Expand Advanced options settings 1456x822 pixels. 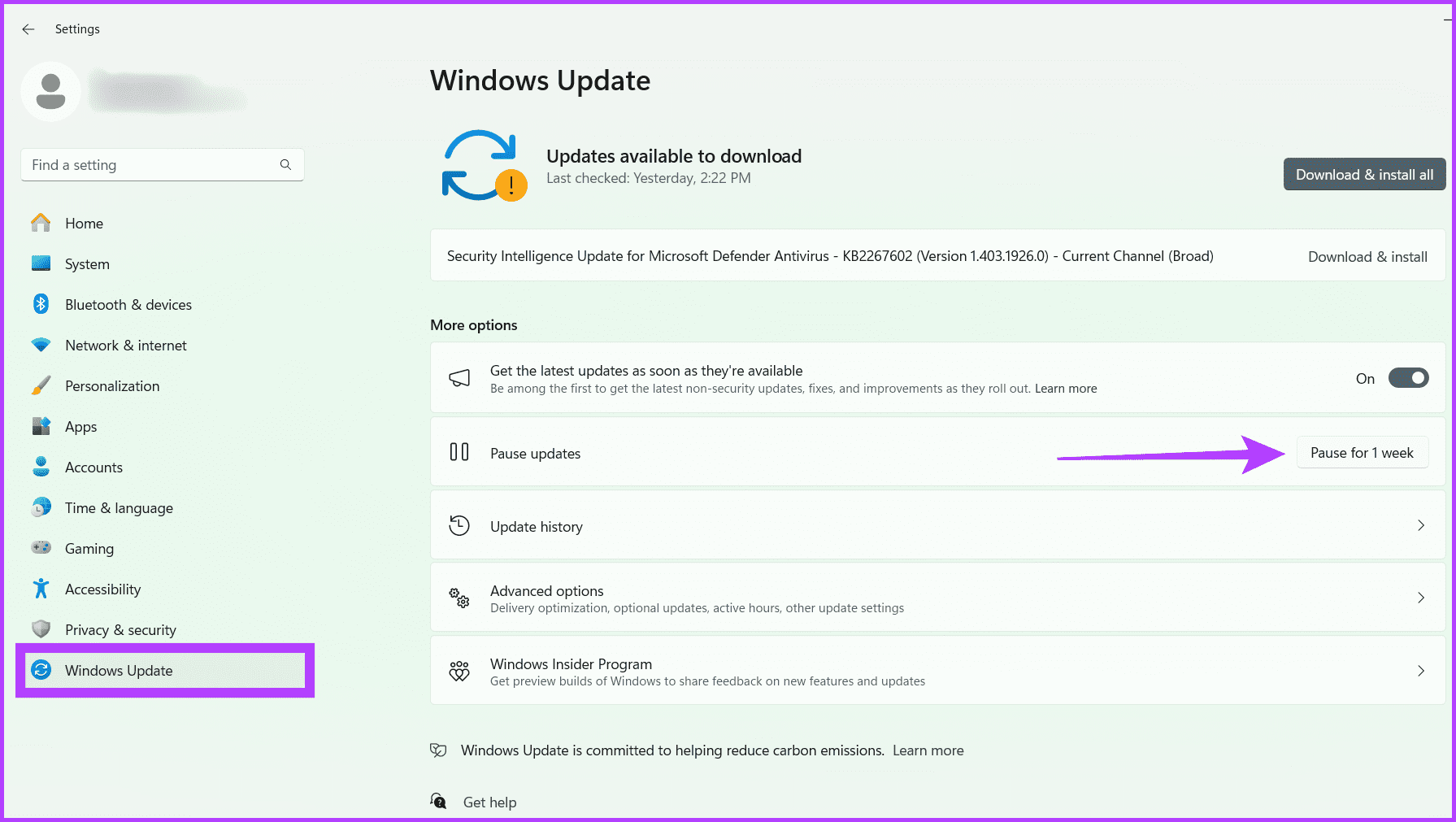coord(1421,598)
